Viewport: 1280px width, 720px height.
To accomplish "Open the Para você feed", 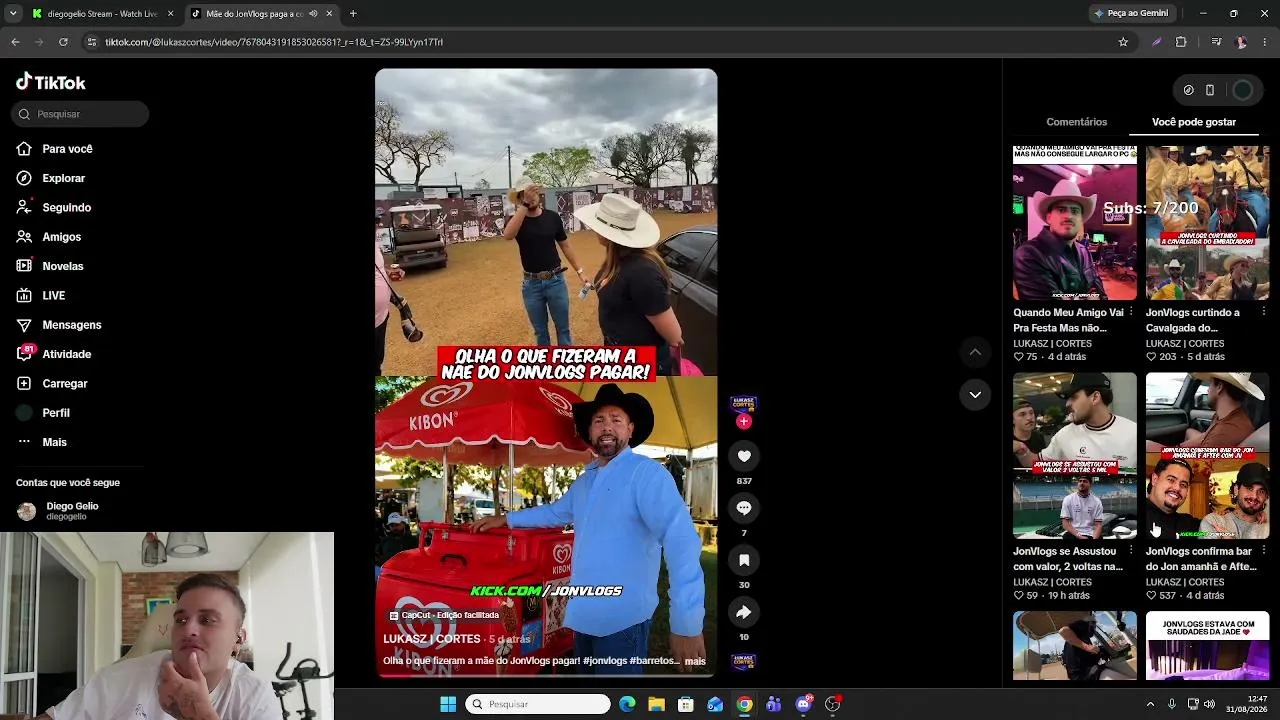I will [54, 149].
